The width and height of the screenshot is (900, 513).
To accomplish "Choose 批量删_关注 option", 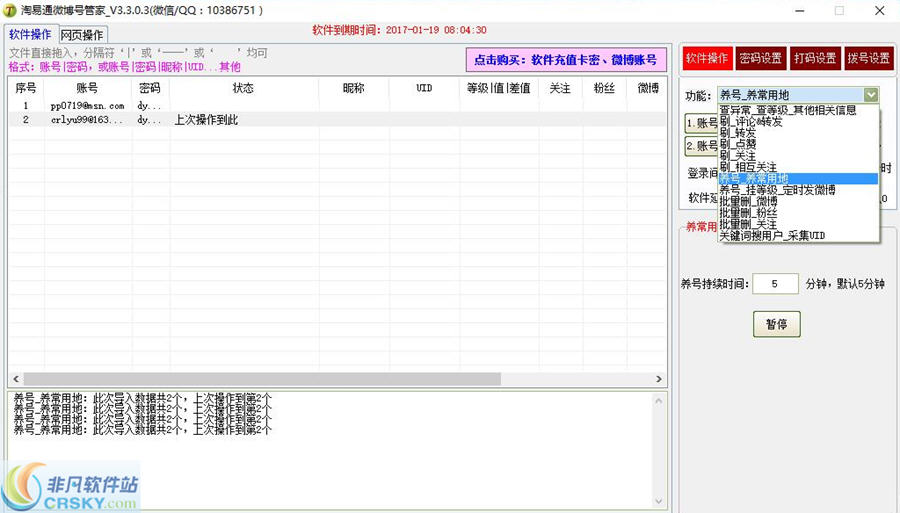I will point(798,224).
